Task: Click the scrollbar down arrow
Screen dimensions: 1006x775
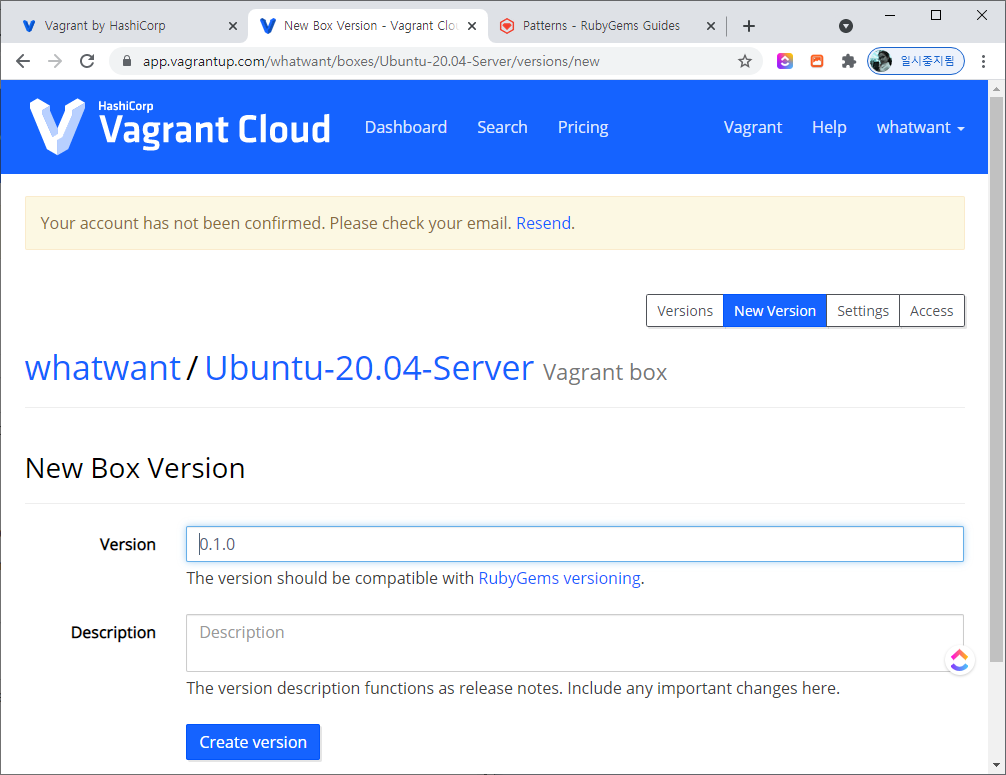Action: (x=996, y=764)
